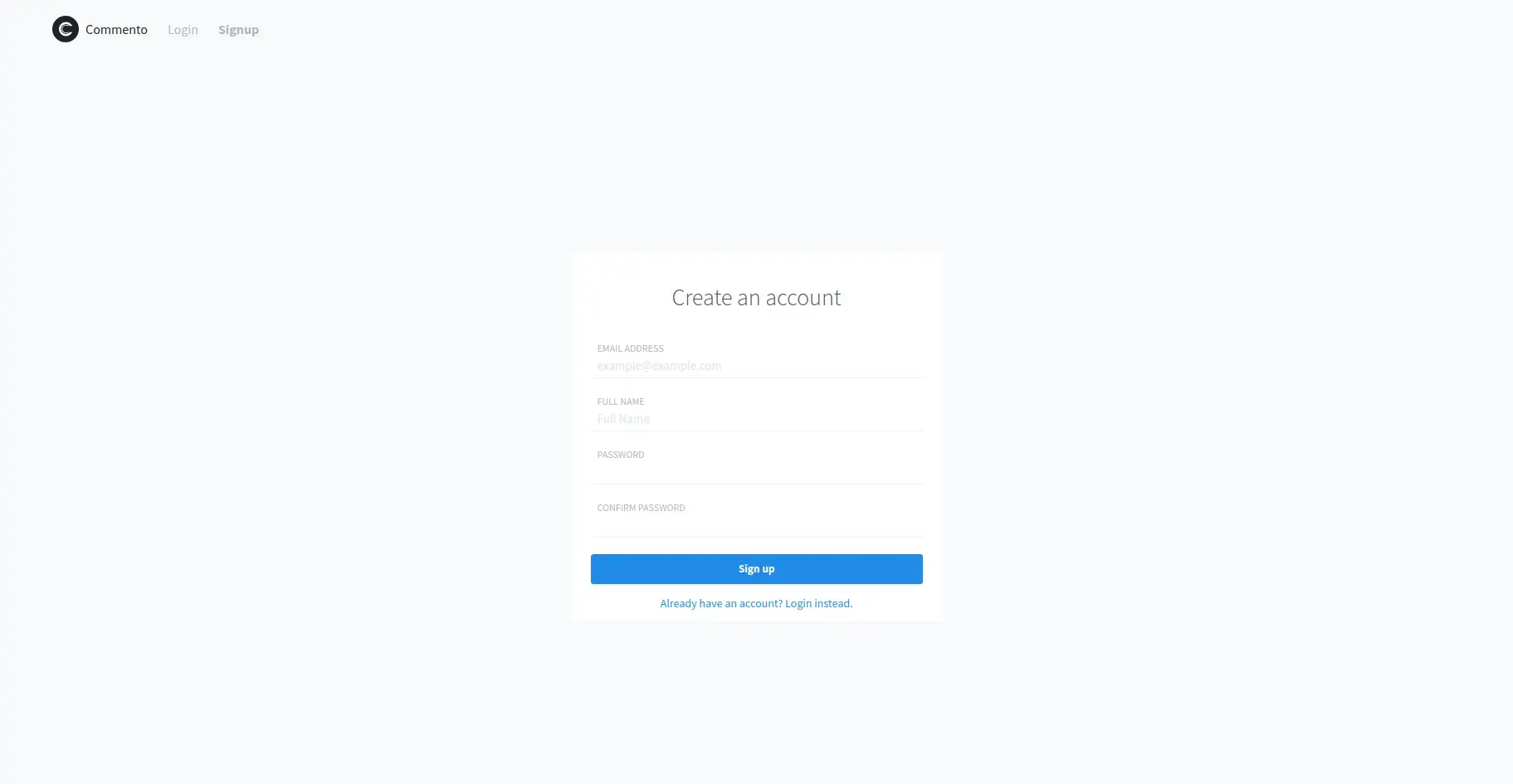This screenshot has height=784, width=1513.
Task: Submit the form with Sign up button
Action: [757, 569]
